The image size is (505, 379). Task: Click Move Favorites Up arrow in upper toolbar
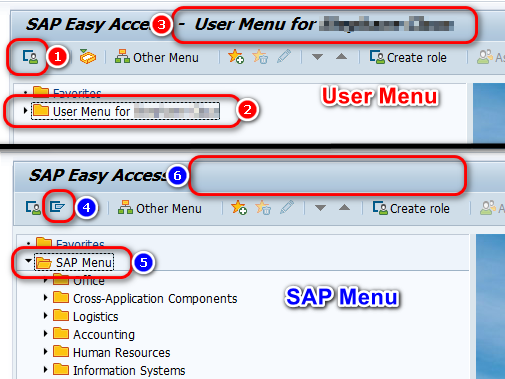coord(341,57)
